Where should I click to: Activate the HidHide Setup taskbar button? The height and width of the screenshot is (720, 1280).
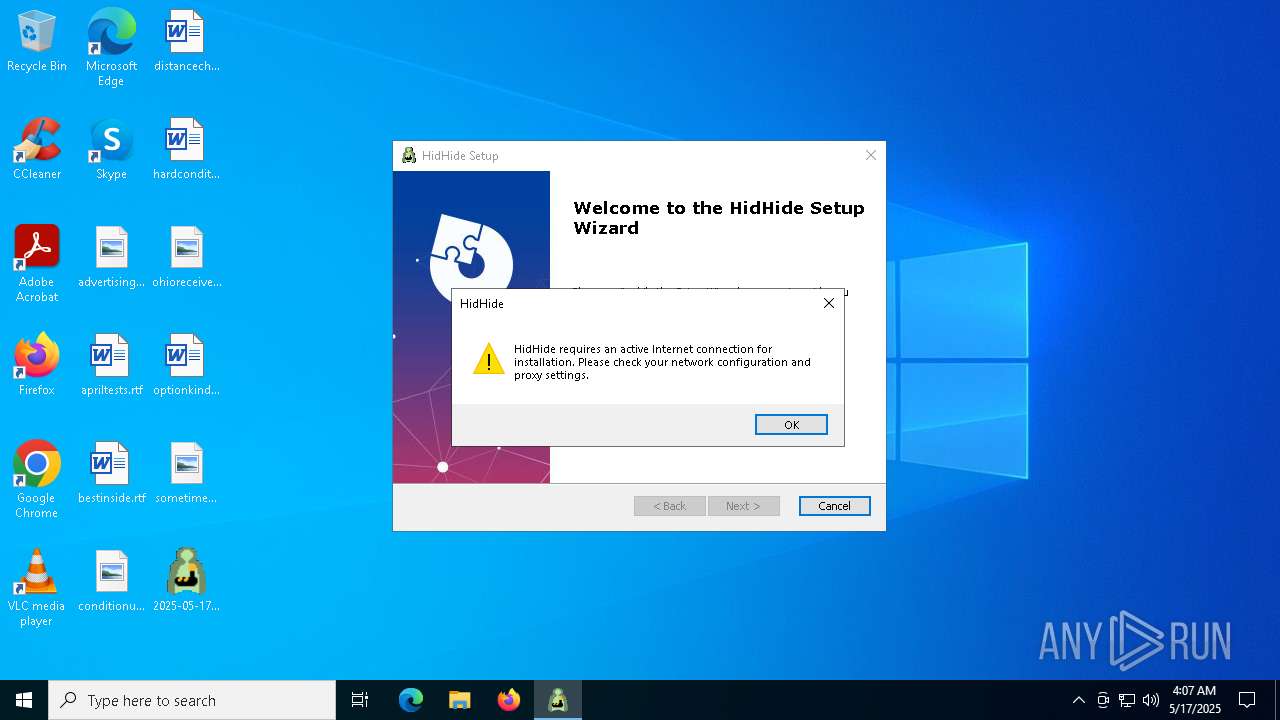coord(558,700)
